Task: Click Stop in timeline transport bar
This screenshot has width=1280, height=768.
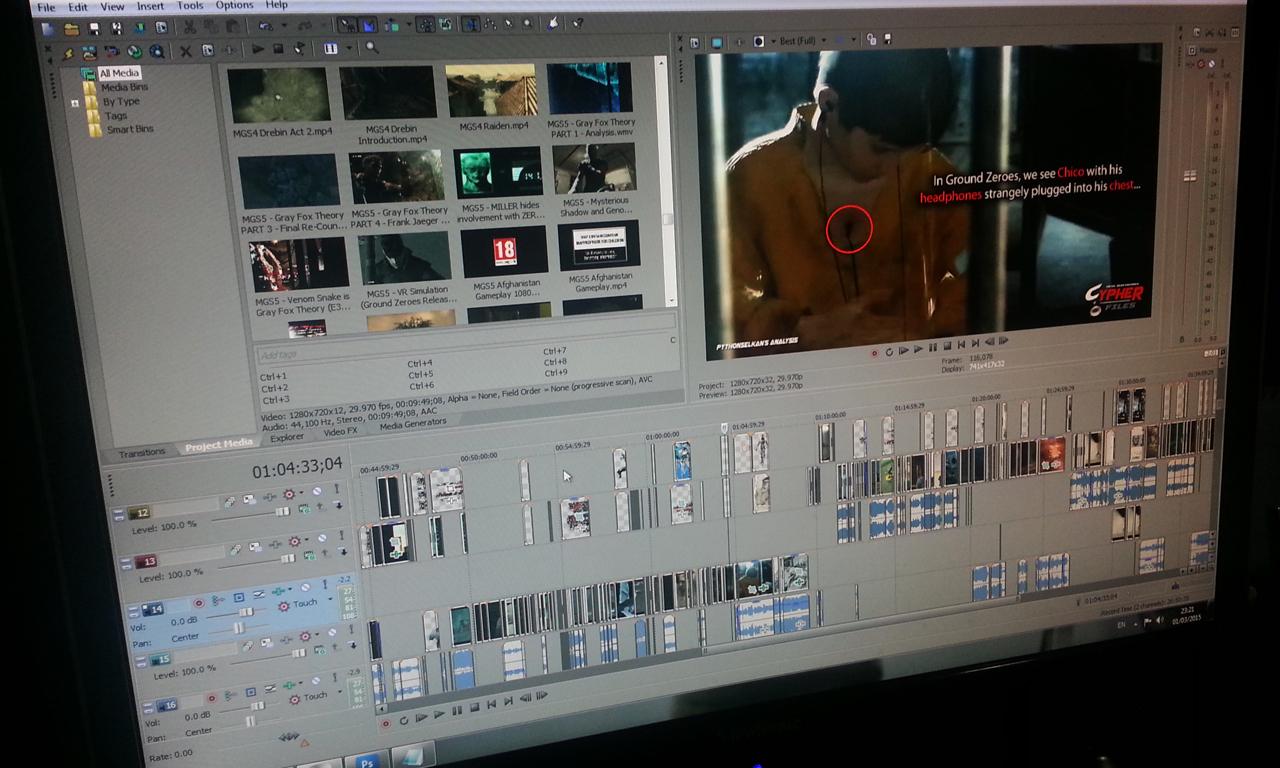Action: [475, 707]
